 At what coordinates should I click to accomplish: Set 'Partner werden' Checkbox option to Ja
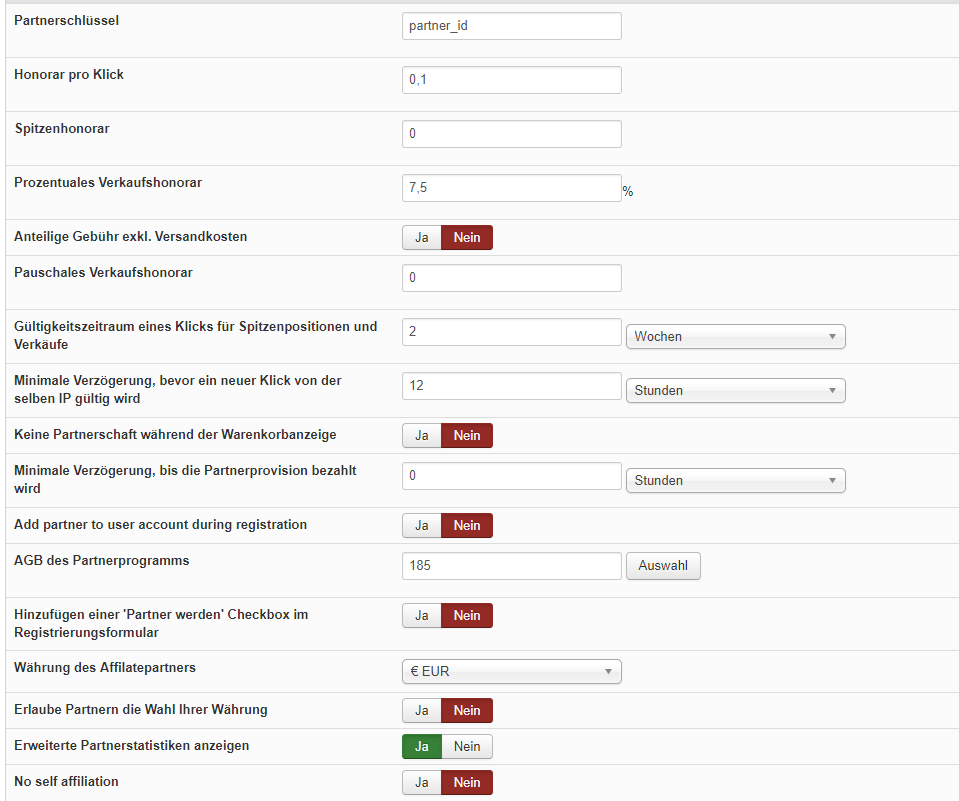pos(422,615)
